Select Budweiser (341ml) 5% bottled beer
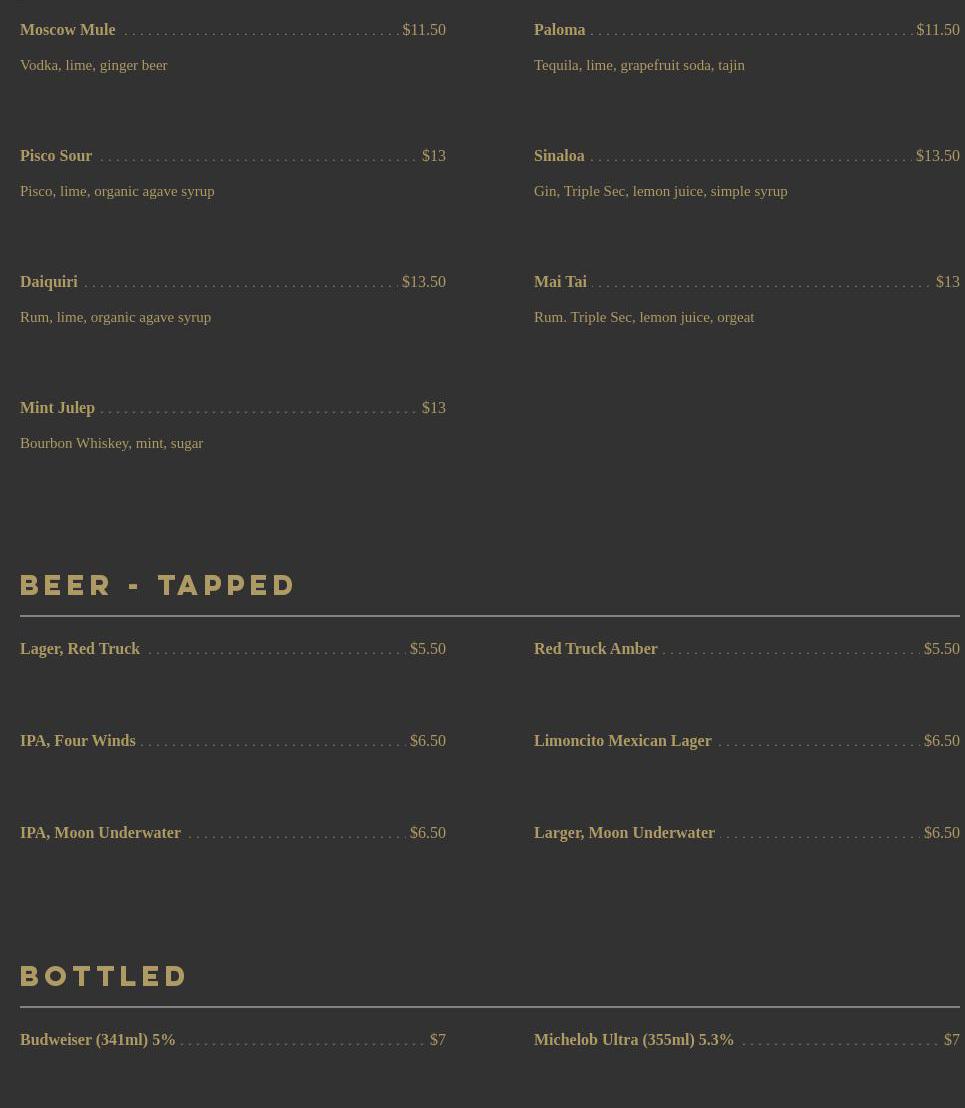965x1108 pixels. pos(98,1040)
